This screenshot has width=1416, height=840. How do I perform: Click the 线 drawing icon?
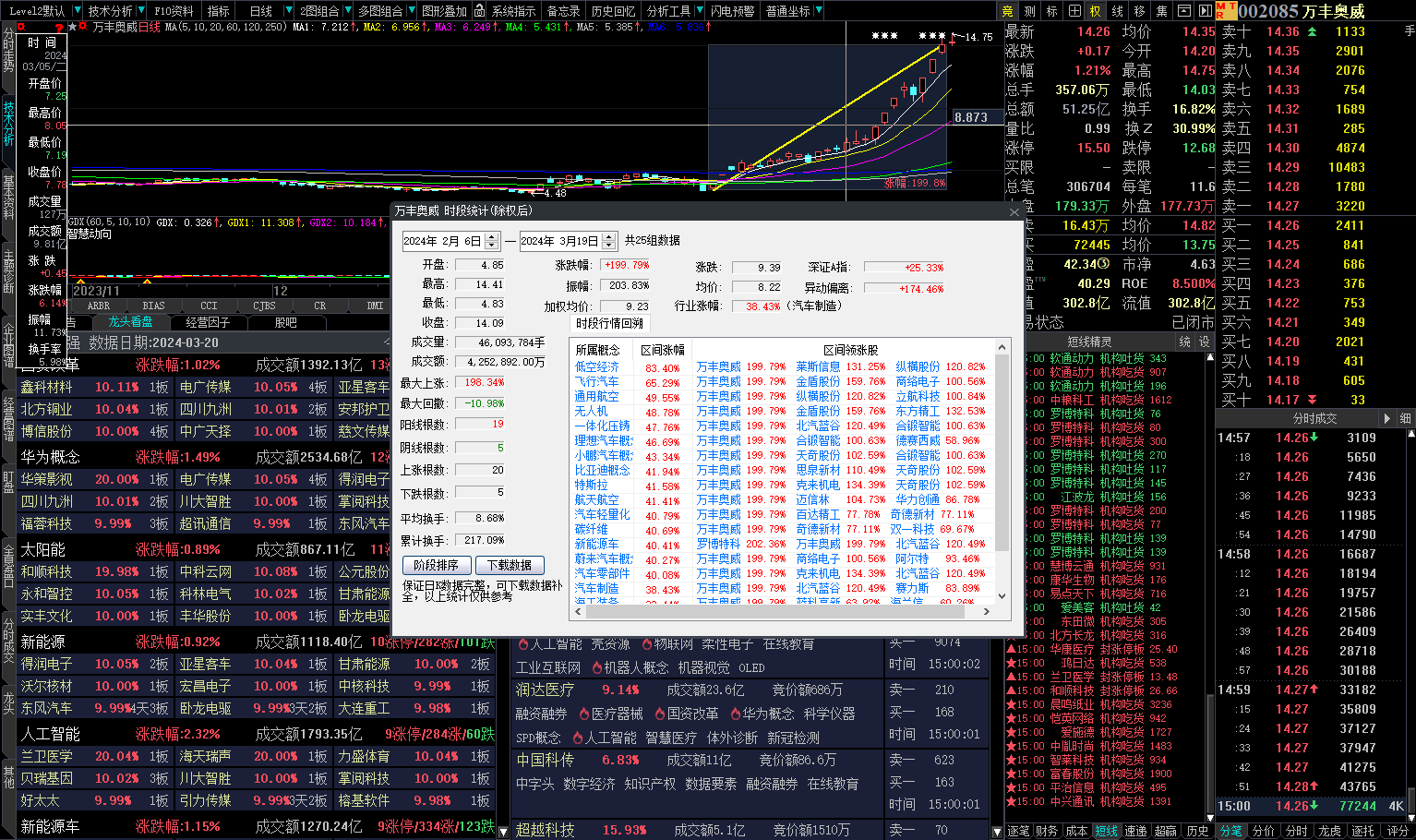[1117, 11]
